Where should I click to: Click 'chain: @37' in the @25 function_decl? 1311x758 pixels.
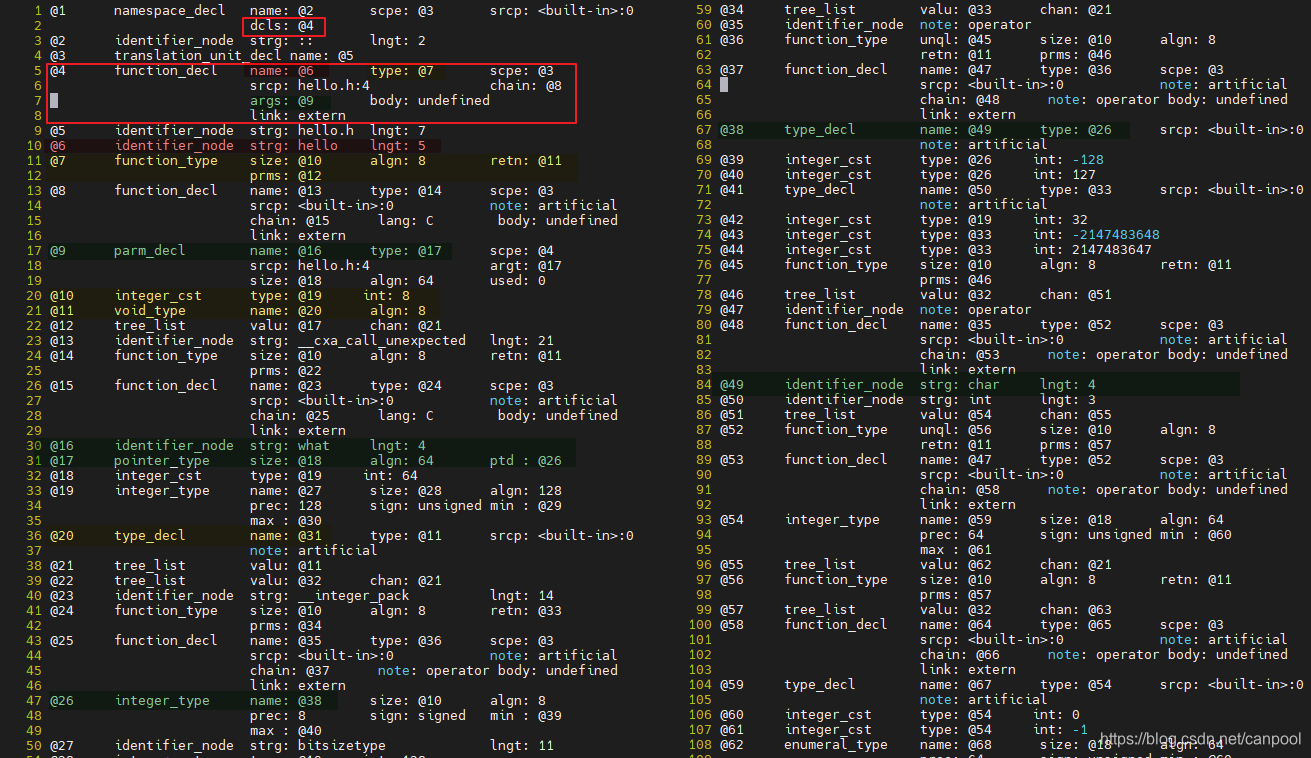(x=290, y=670)
